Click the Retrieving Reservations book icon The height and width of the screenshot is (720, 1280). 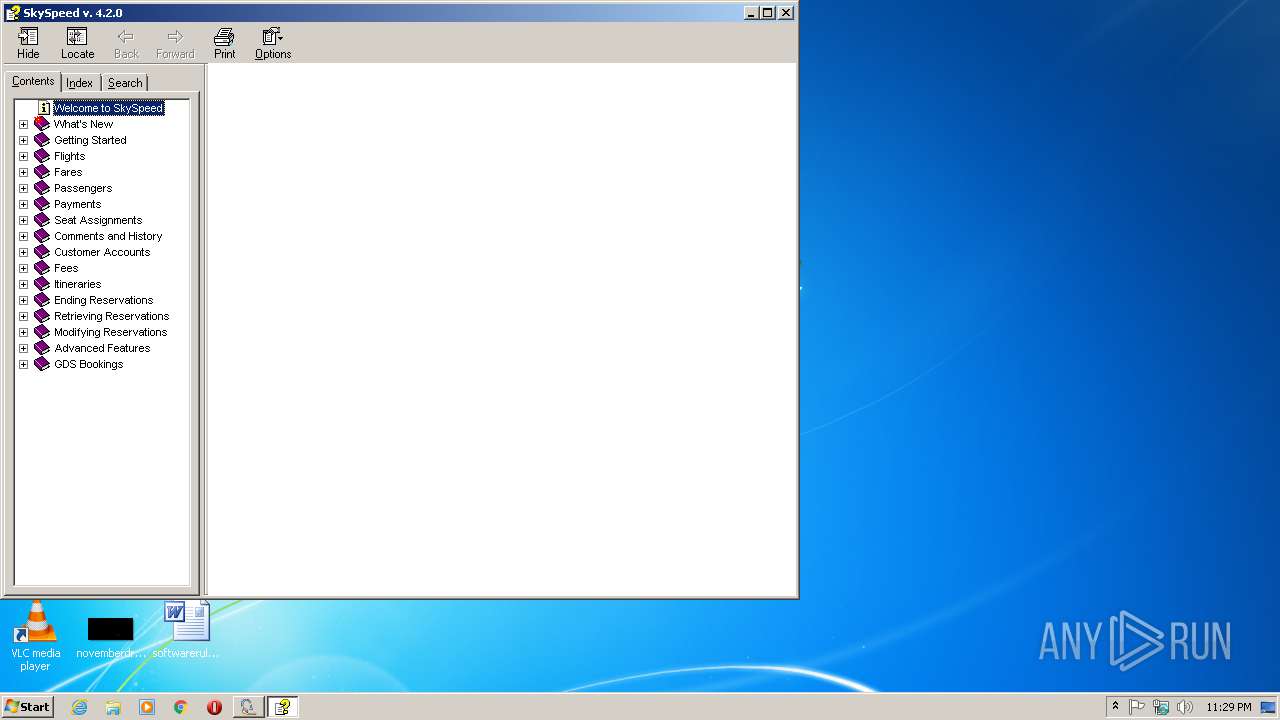tap(42, 316)
